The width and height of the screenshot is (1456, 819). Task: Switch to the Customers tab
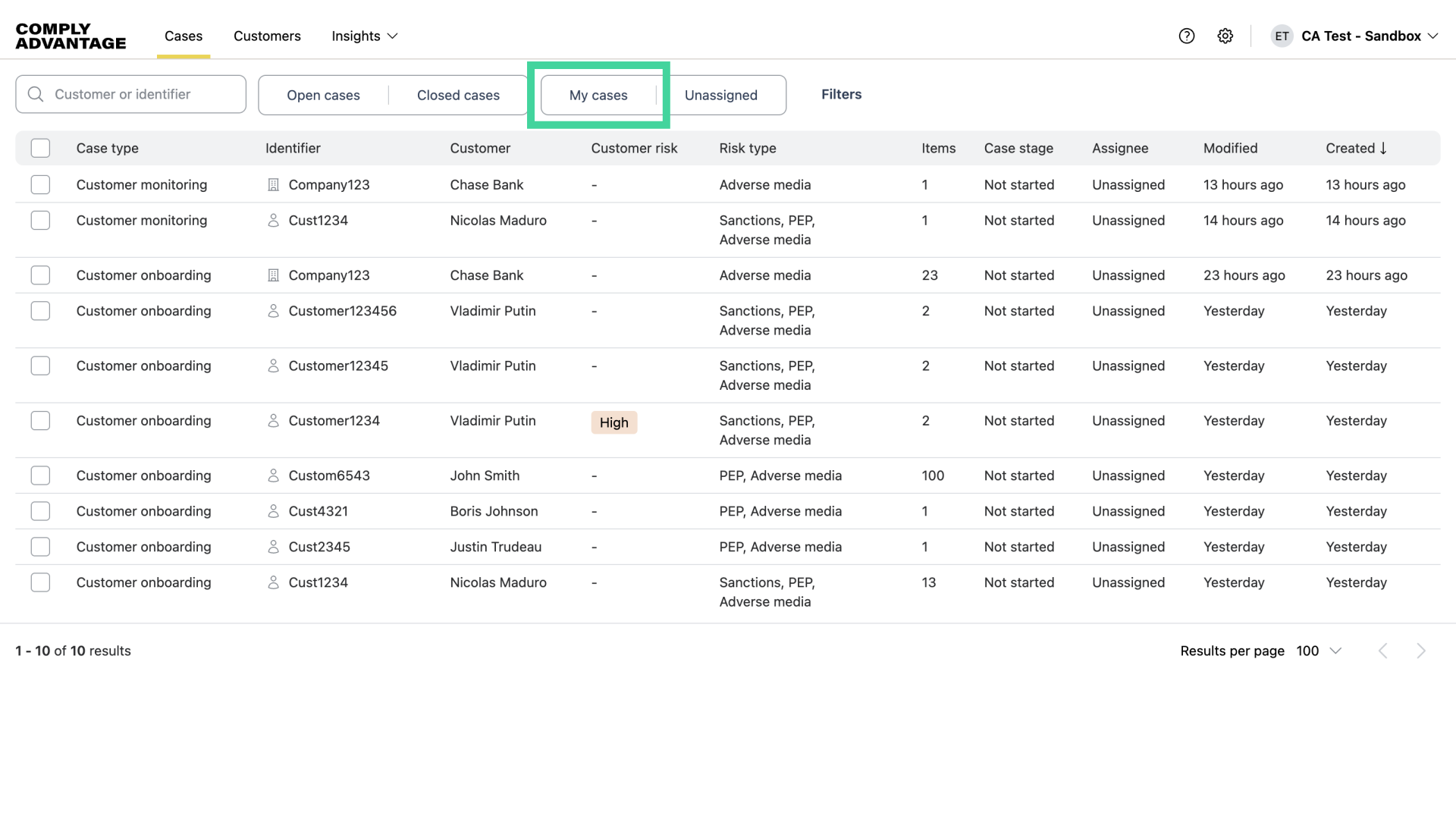pyautogui.click(x=267, y=36)
